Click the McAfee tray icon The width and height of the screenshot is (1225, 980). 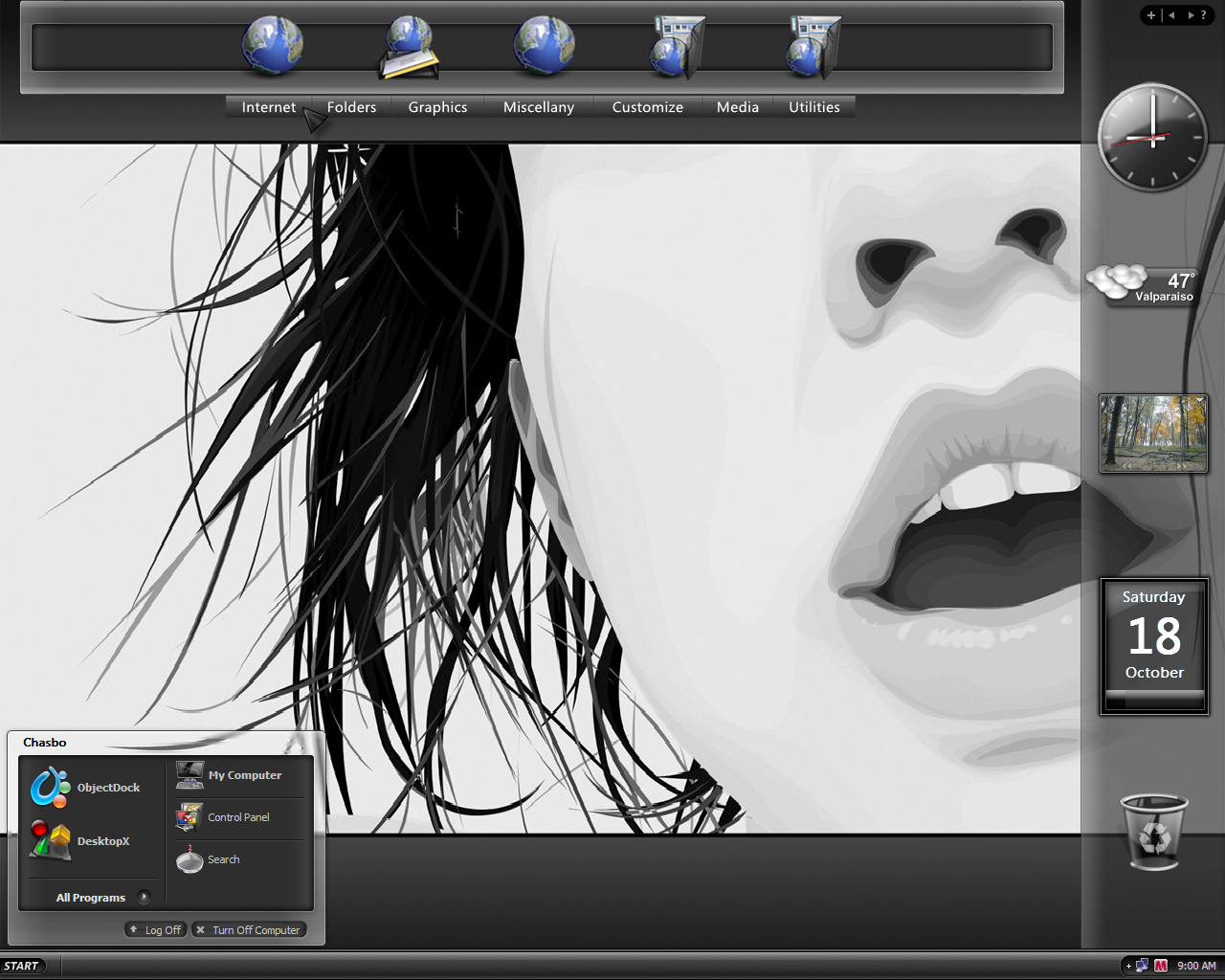pos(1161,966)
